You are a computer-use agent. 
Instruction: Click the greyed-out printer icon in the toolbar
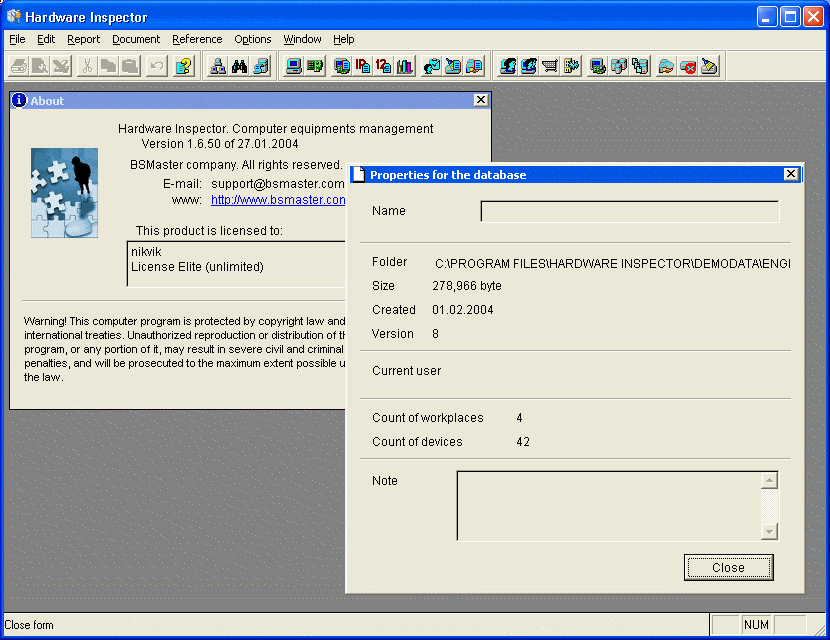pyautogui.click(x=19, y=66)
